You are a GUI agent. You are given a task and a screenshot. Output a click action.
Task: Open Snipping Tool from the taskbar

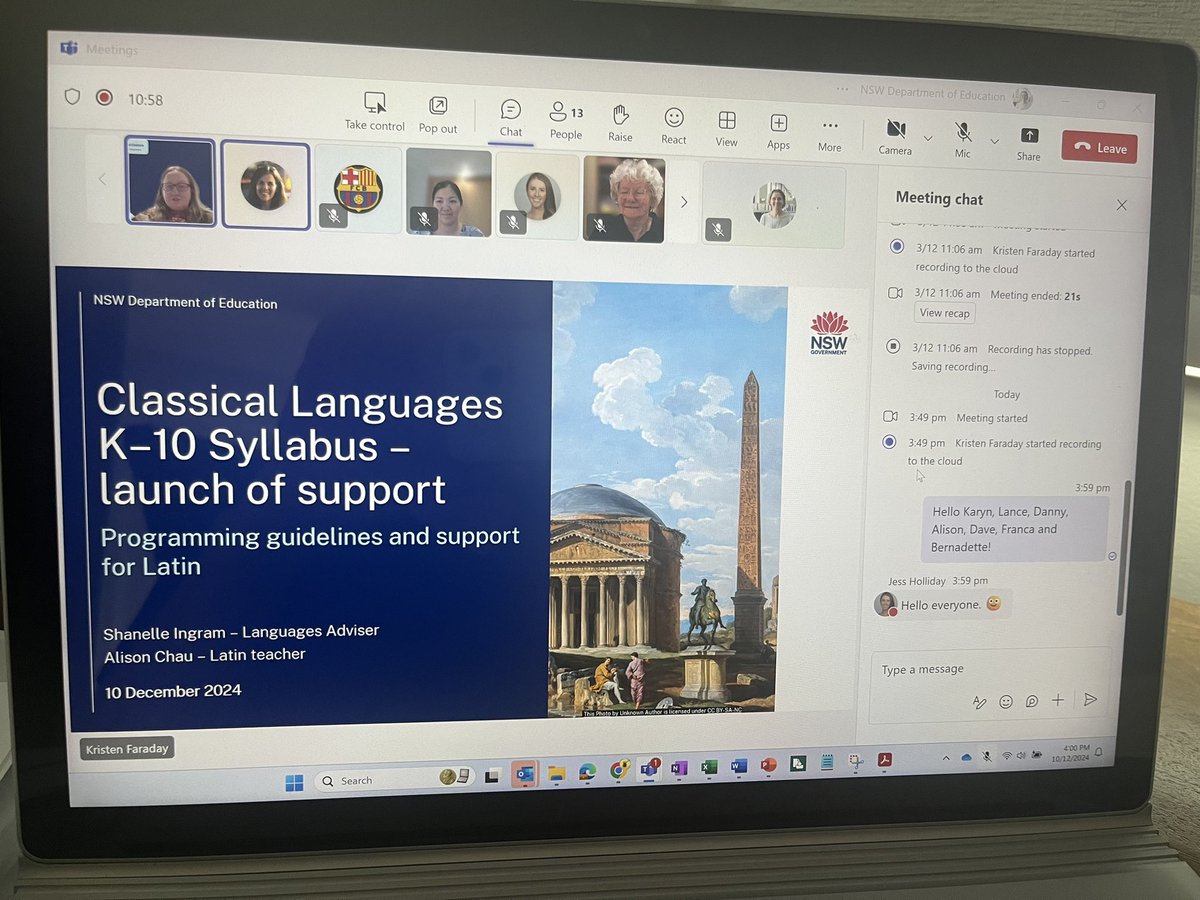[856, 762]
